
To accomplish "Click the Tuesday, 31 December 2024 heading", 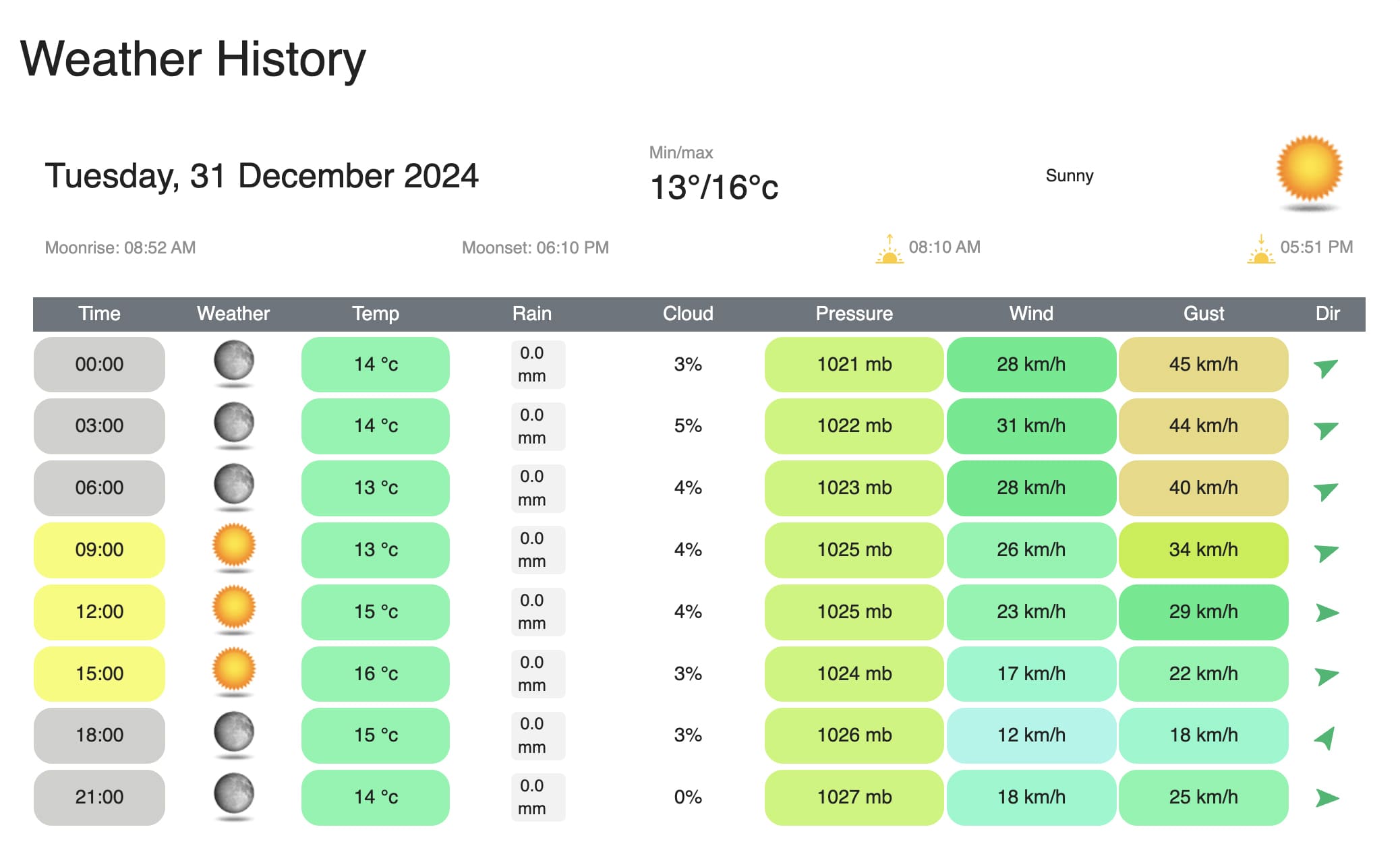I will pyautogui.click(x=262, y=176).
